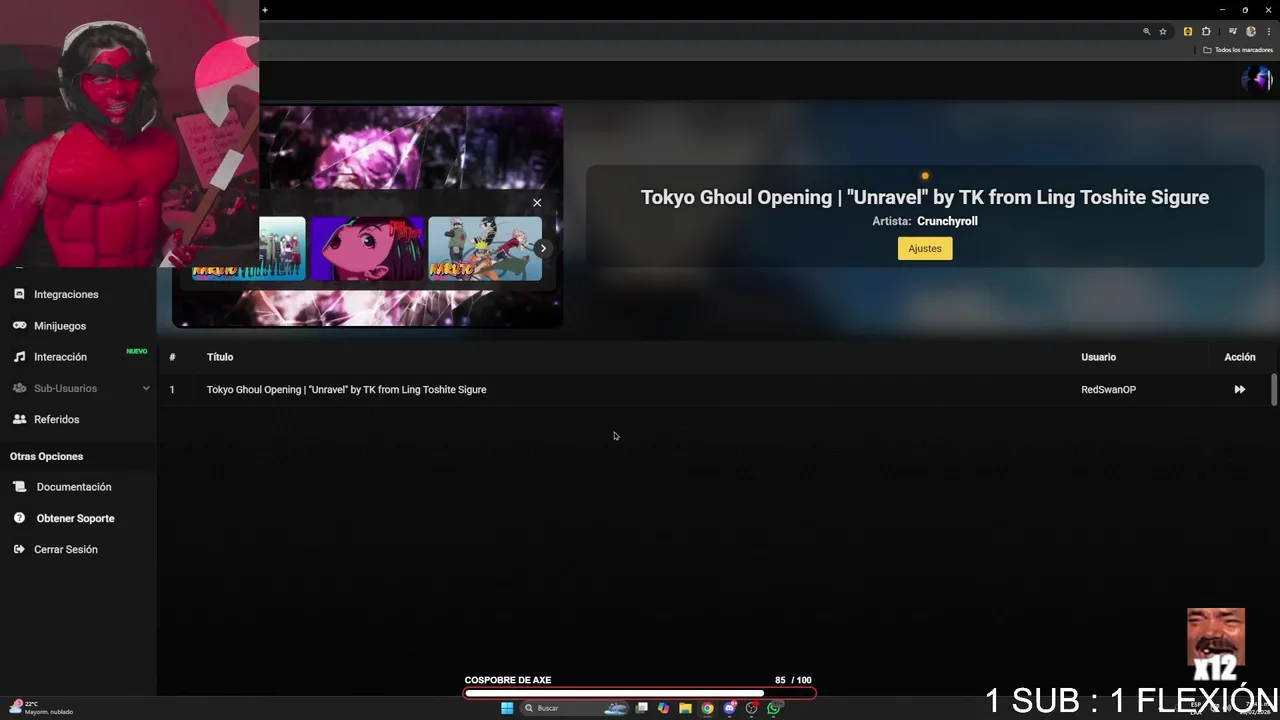Open OBS Studio from the taskbar
Image resolution: width=1280 pixels, height=720 pixels.
(752, 708)
